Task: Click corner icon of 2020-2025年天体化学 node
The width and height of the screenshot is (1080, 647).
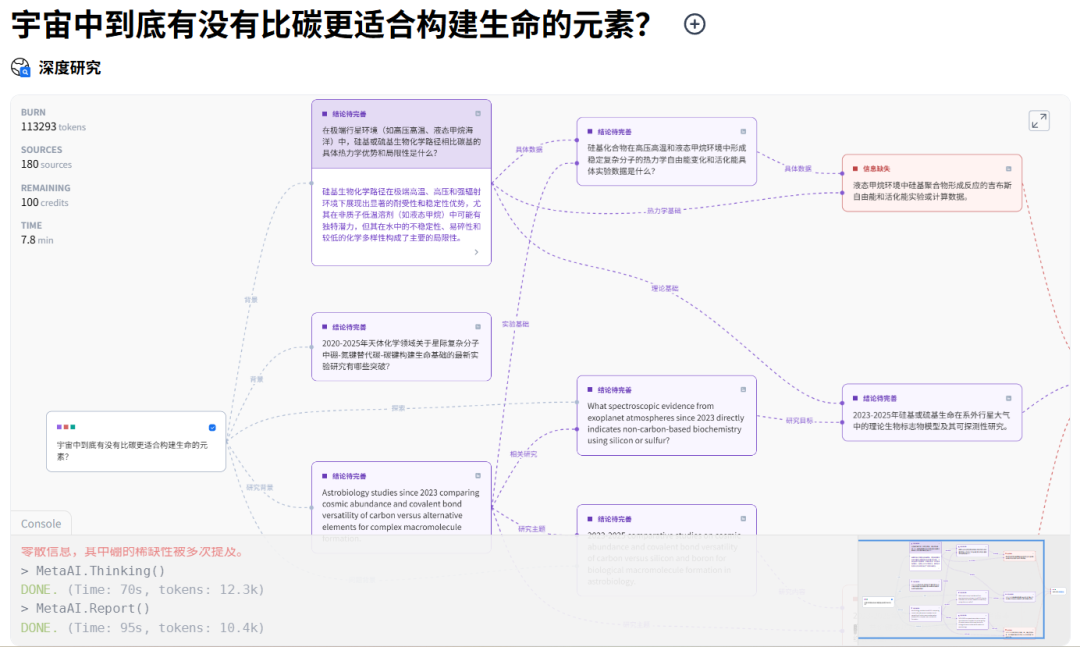Action: [x=478, y=327]
